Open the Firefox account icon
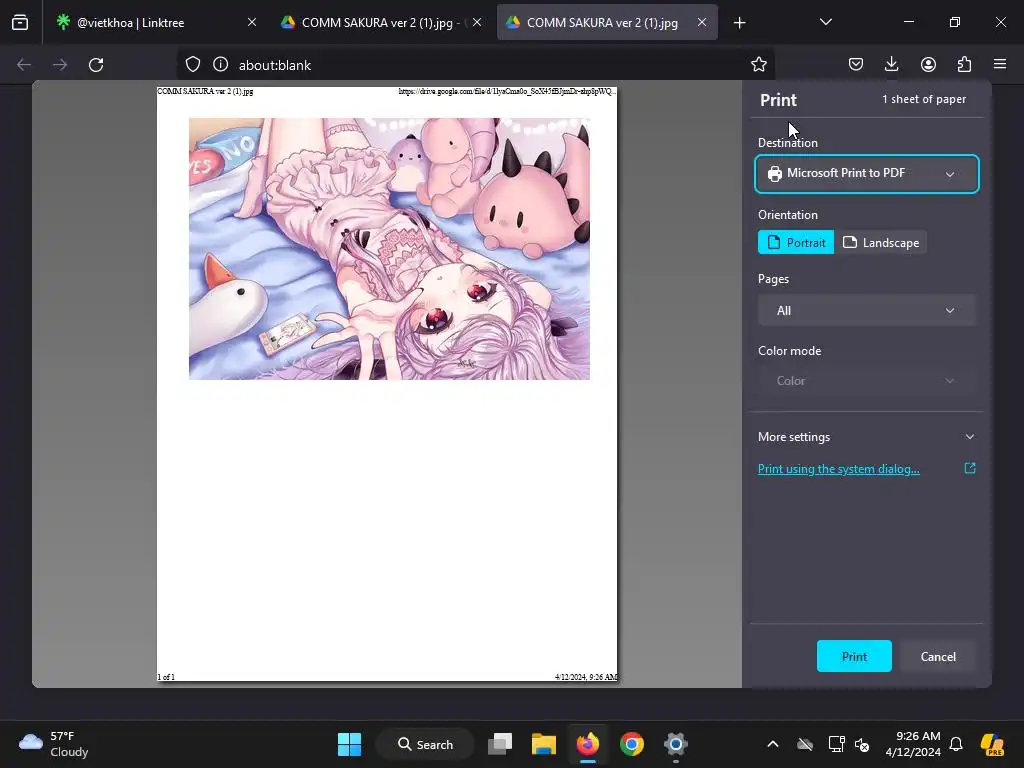 pos(928,64)
